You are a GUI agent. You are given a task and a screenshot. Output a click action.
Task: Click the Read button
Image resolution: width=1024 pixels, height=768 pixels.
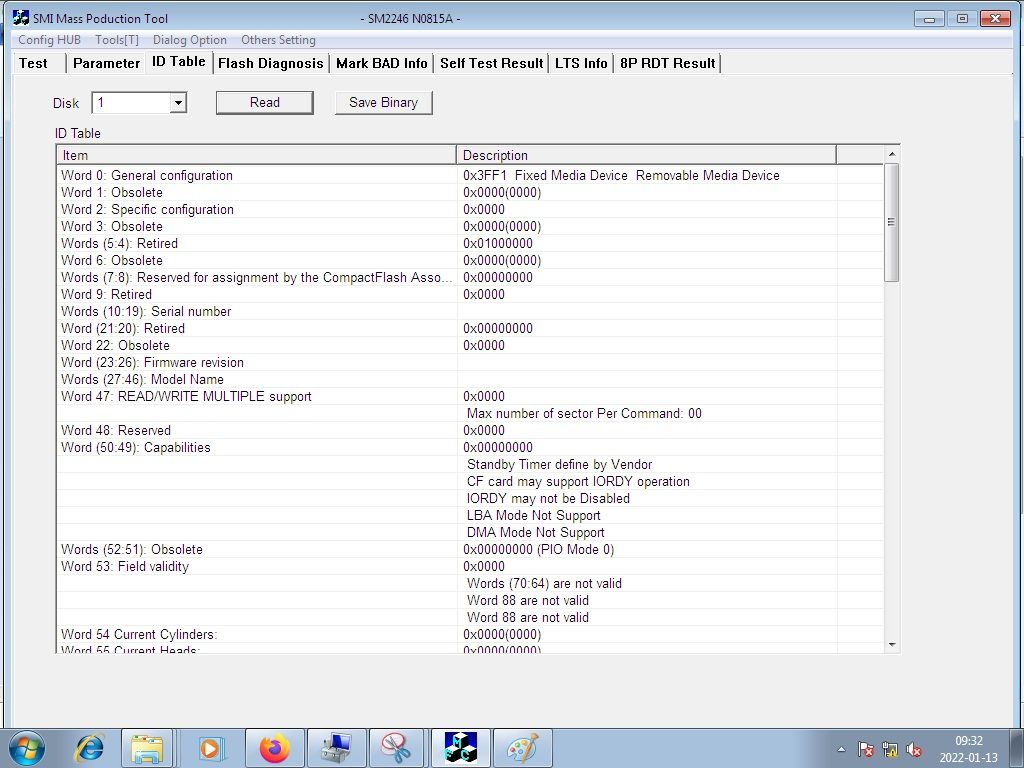point(264,103)
